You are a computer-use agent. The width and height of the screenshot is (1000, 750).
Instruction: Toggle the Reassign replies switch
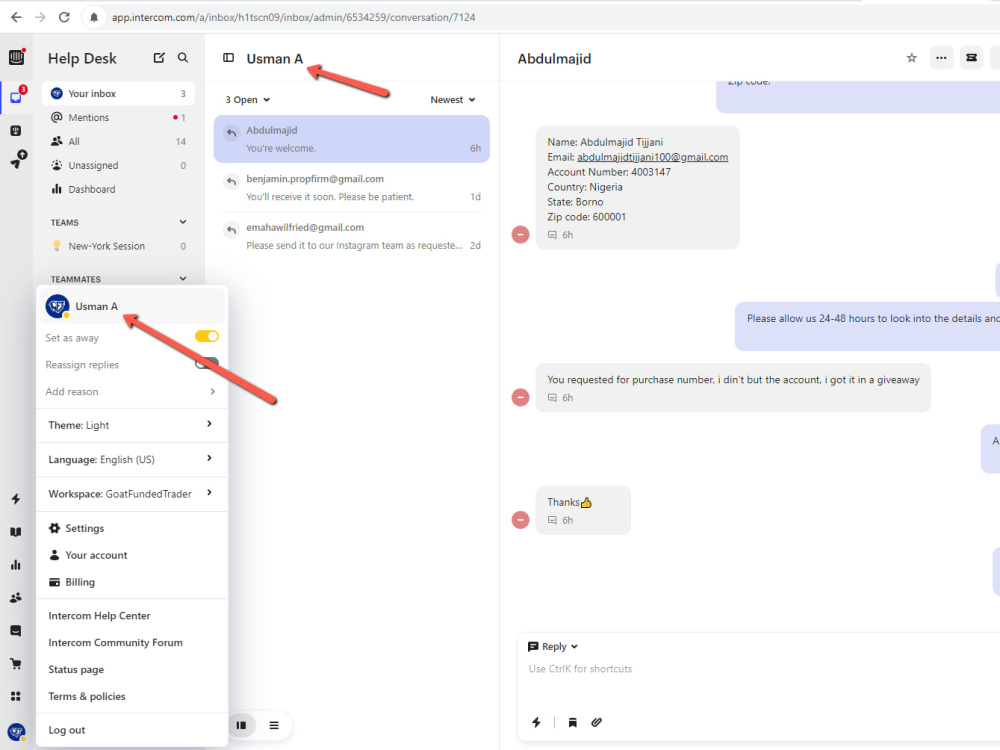207,364
